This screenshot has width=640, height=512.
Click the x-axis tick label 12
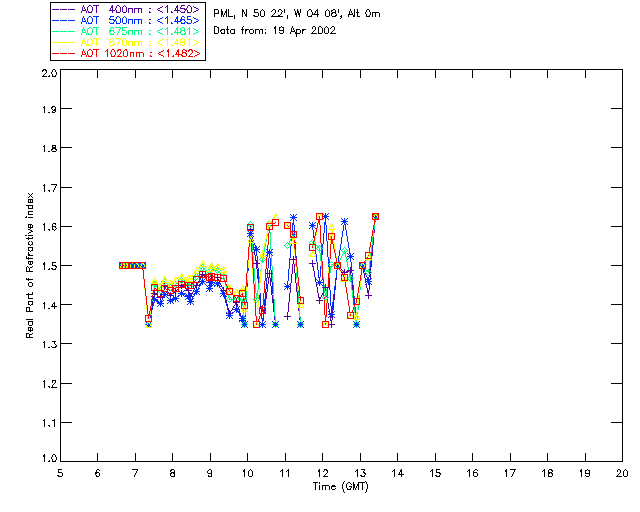pyautogui.click(x=322, y=473)
